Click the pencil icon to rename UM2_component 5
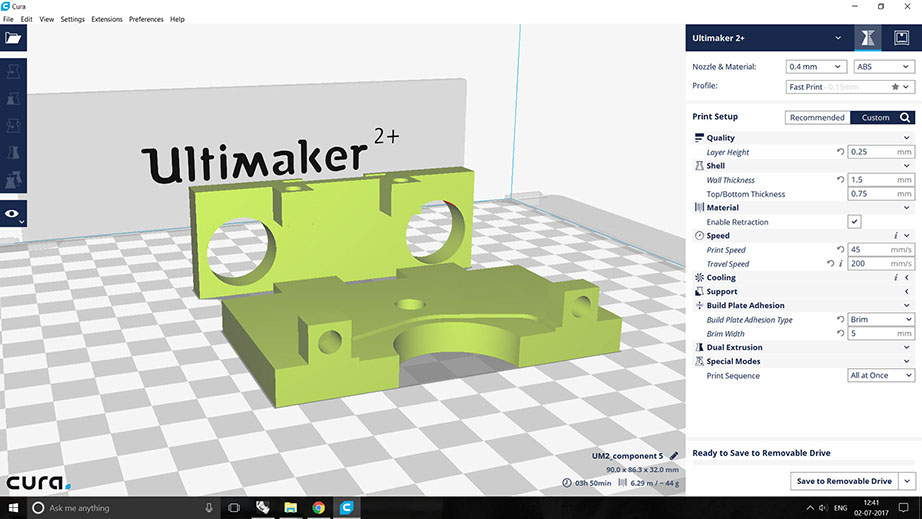This screenshot has width=922, height=519. click(674, 456)
